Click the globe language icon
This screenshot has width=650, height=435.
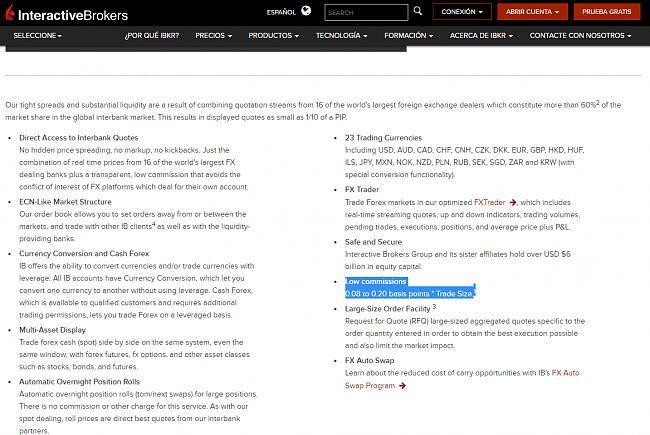[x=306, y=11]
